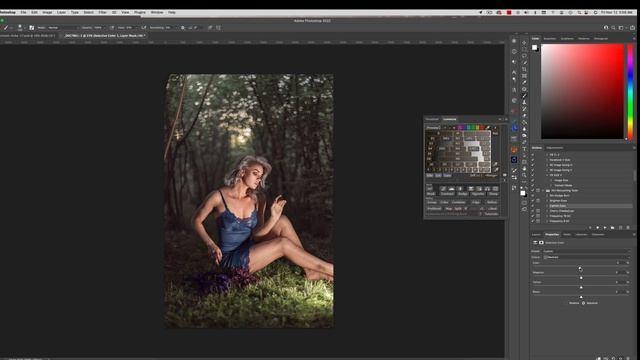Viewport: 640px width, 360px height.
Task: Select the Gradient tool
Action: 524,122
